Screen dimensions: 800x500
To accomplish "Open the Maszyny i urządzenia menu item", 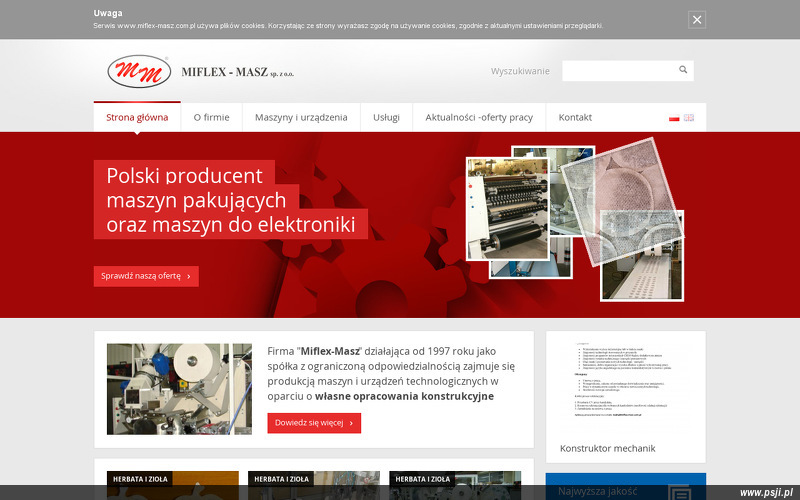I will tap(301, 117).
